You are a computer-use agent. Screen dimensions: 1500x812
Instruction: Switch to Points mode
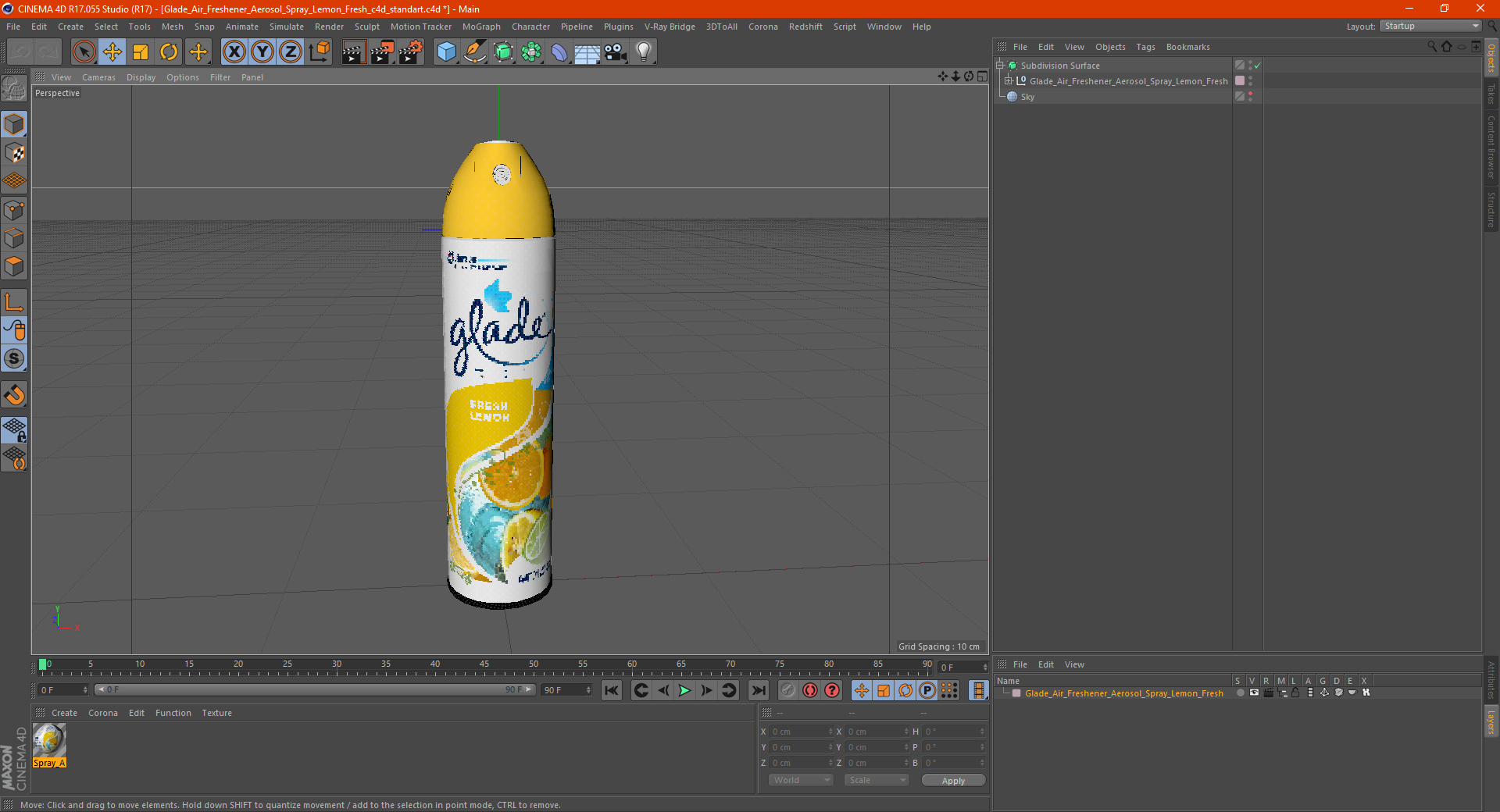click(14, 210)
